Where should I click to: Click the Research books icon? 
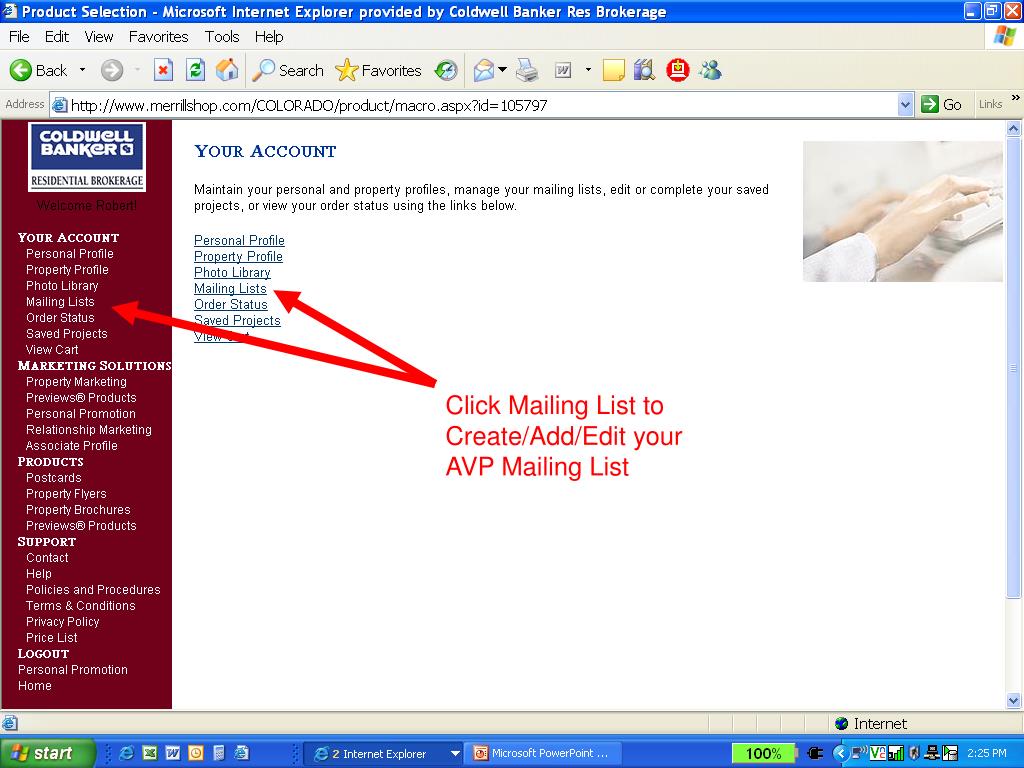645,70
